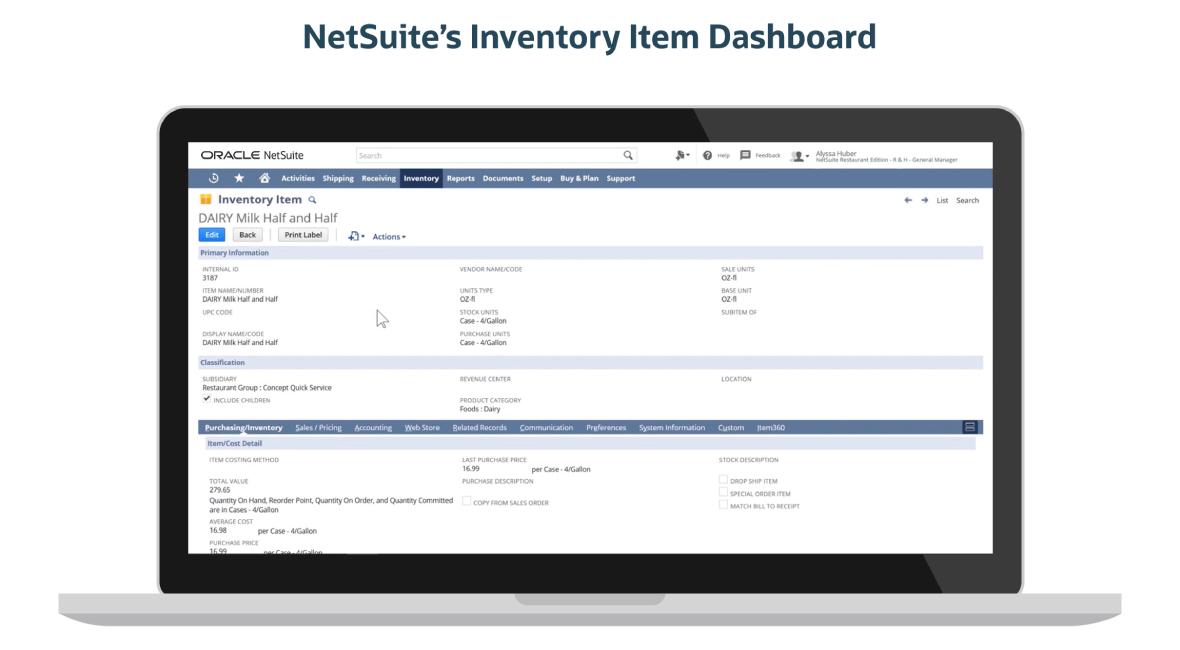Open the Setup menu
This screenshot has width=1180, height=650.
tap(542, 178)
